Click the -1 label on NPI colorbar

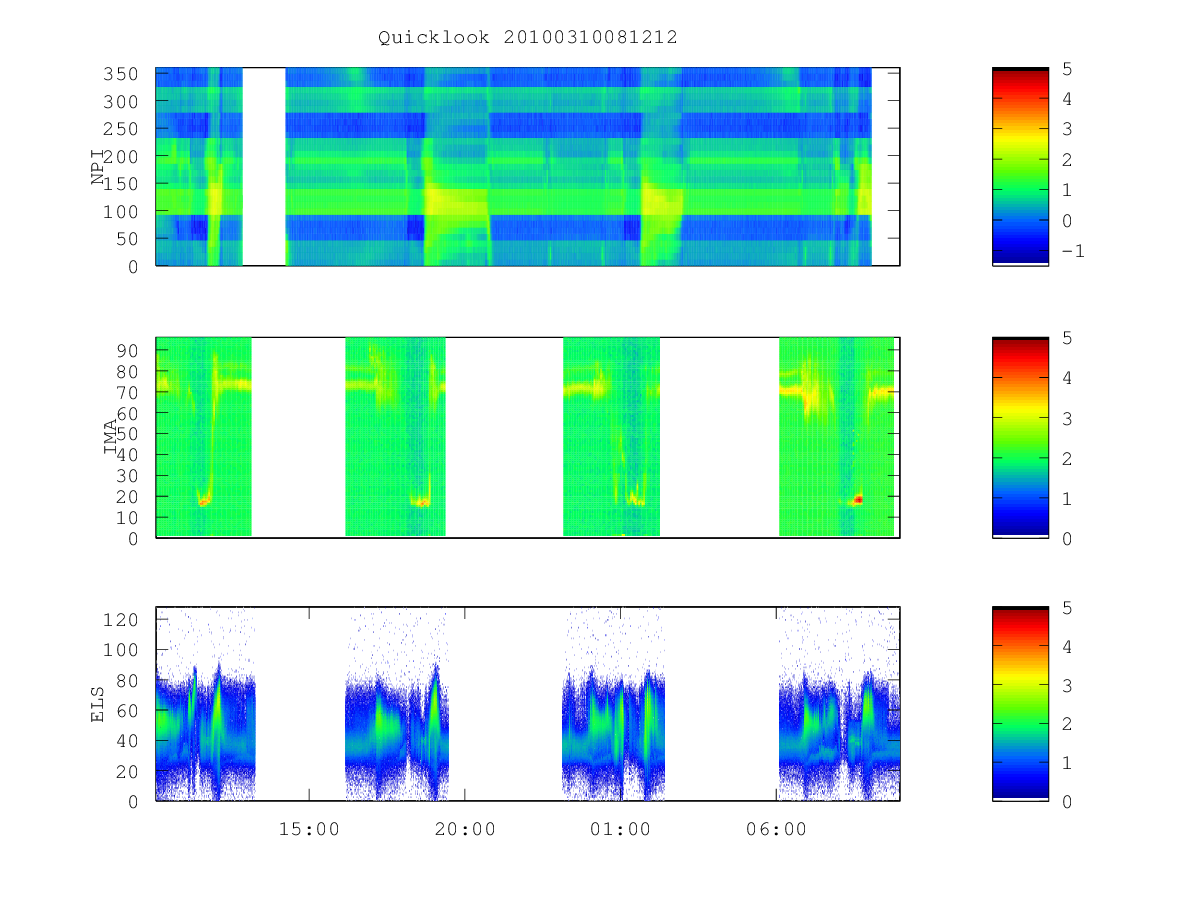[1072, 251]
